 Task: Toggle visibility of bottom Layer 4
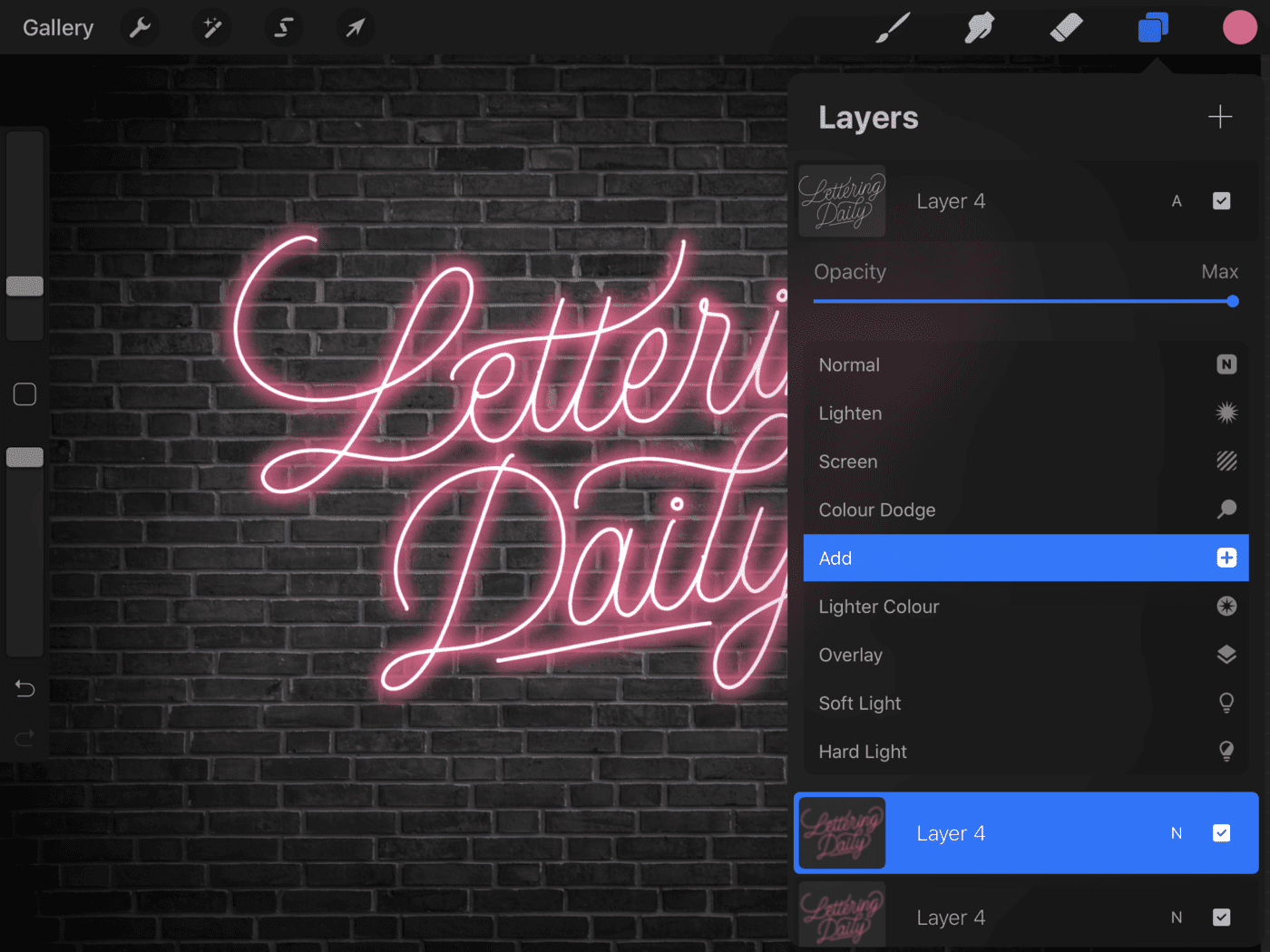pos(1222,918)
